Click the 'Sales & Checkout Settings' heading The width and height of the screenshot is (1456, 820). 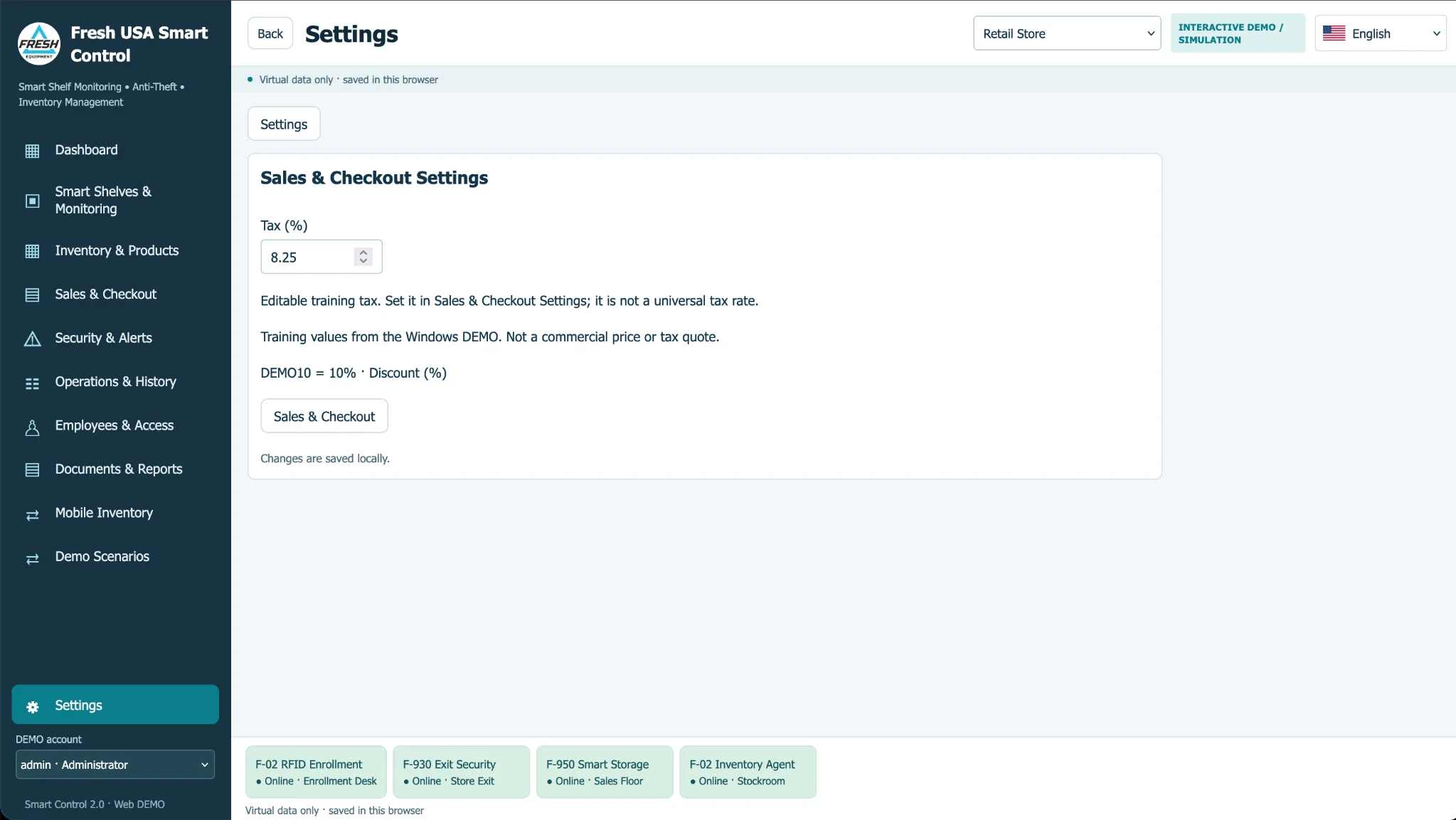[374, 178]
